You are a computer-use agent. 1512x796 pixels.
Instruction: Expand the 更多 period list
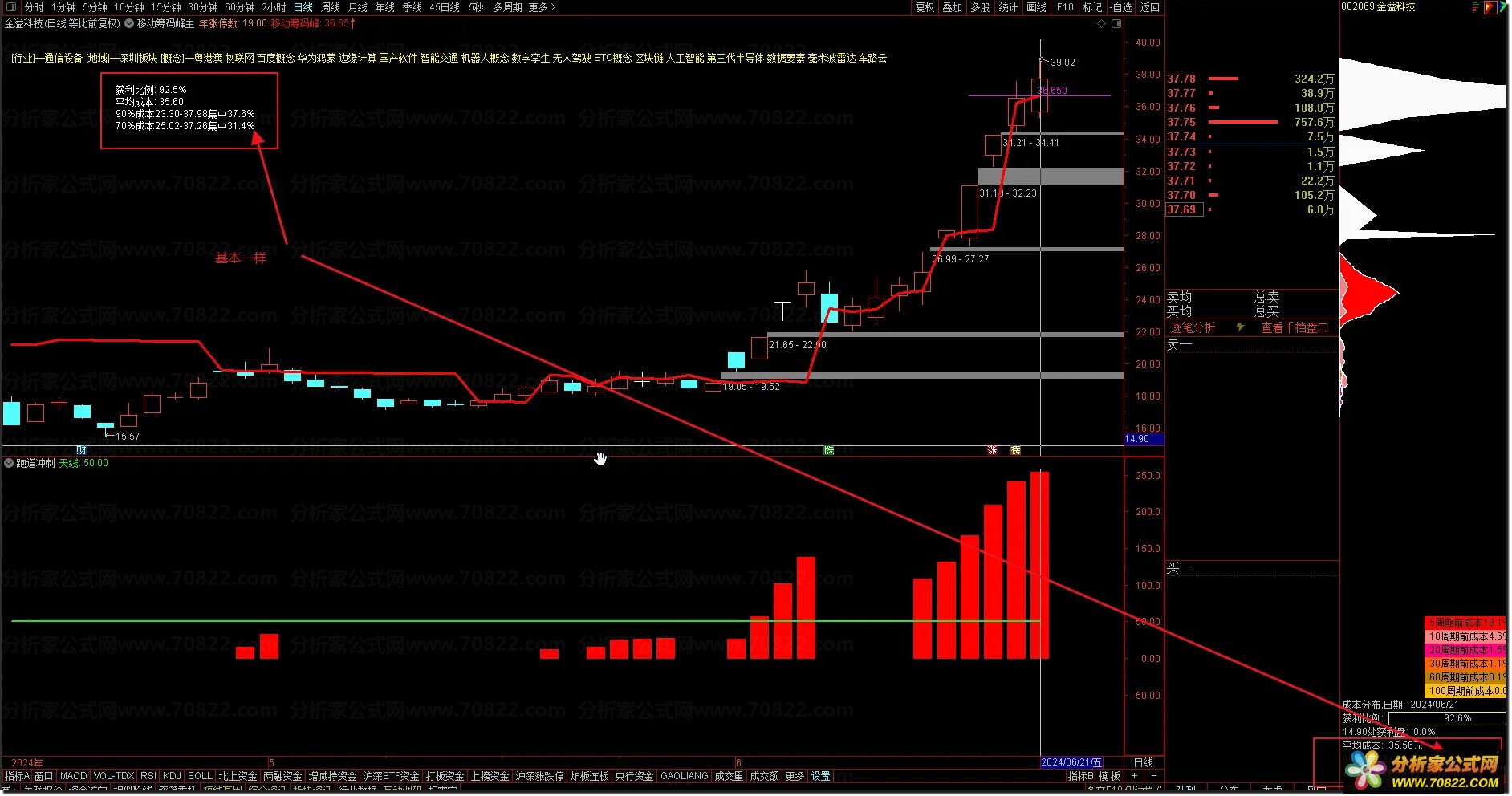tap(542, 7)
